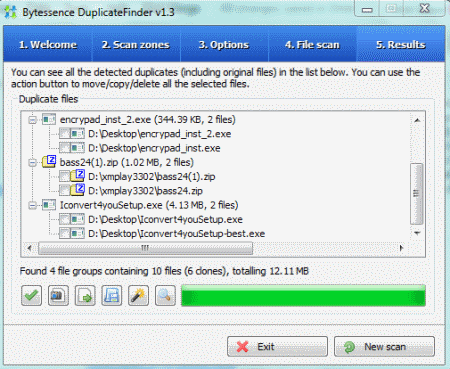Switch to the 2. Scan zones tab

pyautogui.click(x=136, y=44)
